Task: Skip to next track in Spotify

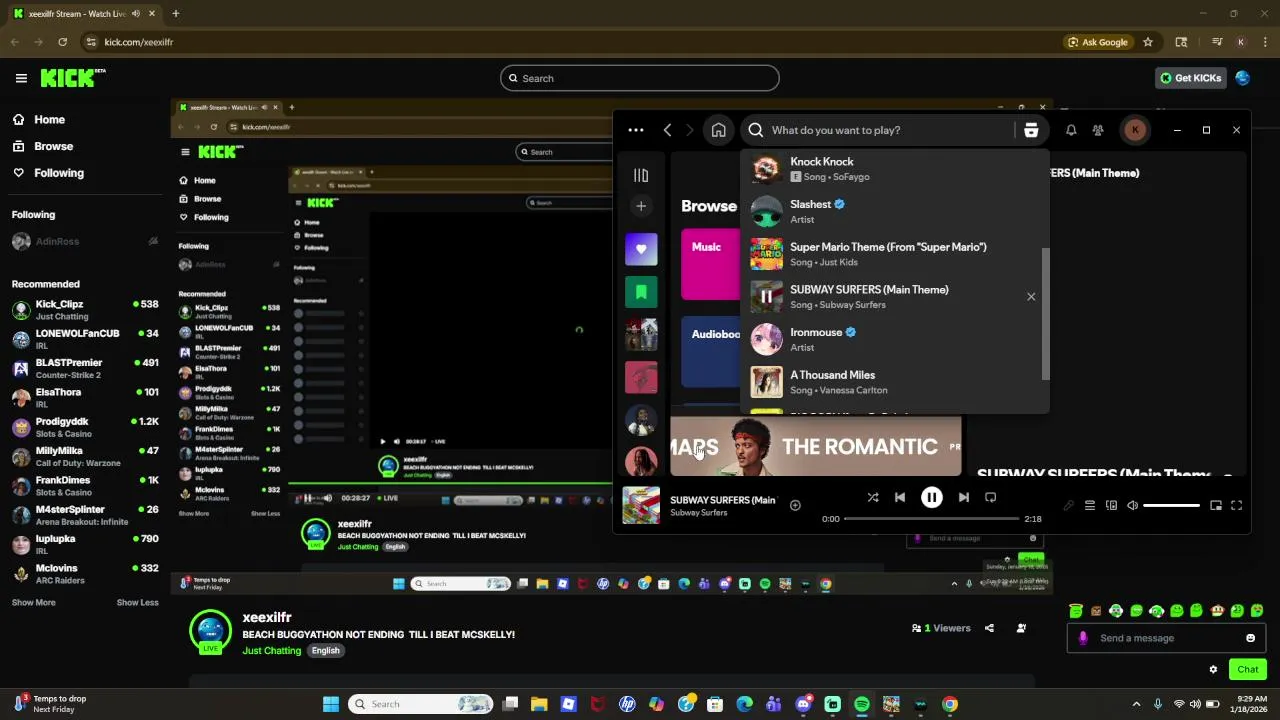Action: (x=963, y=497)
